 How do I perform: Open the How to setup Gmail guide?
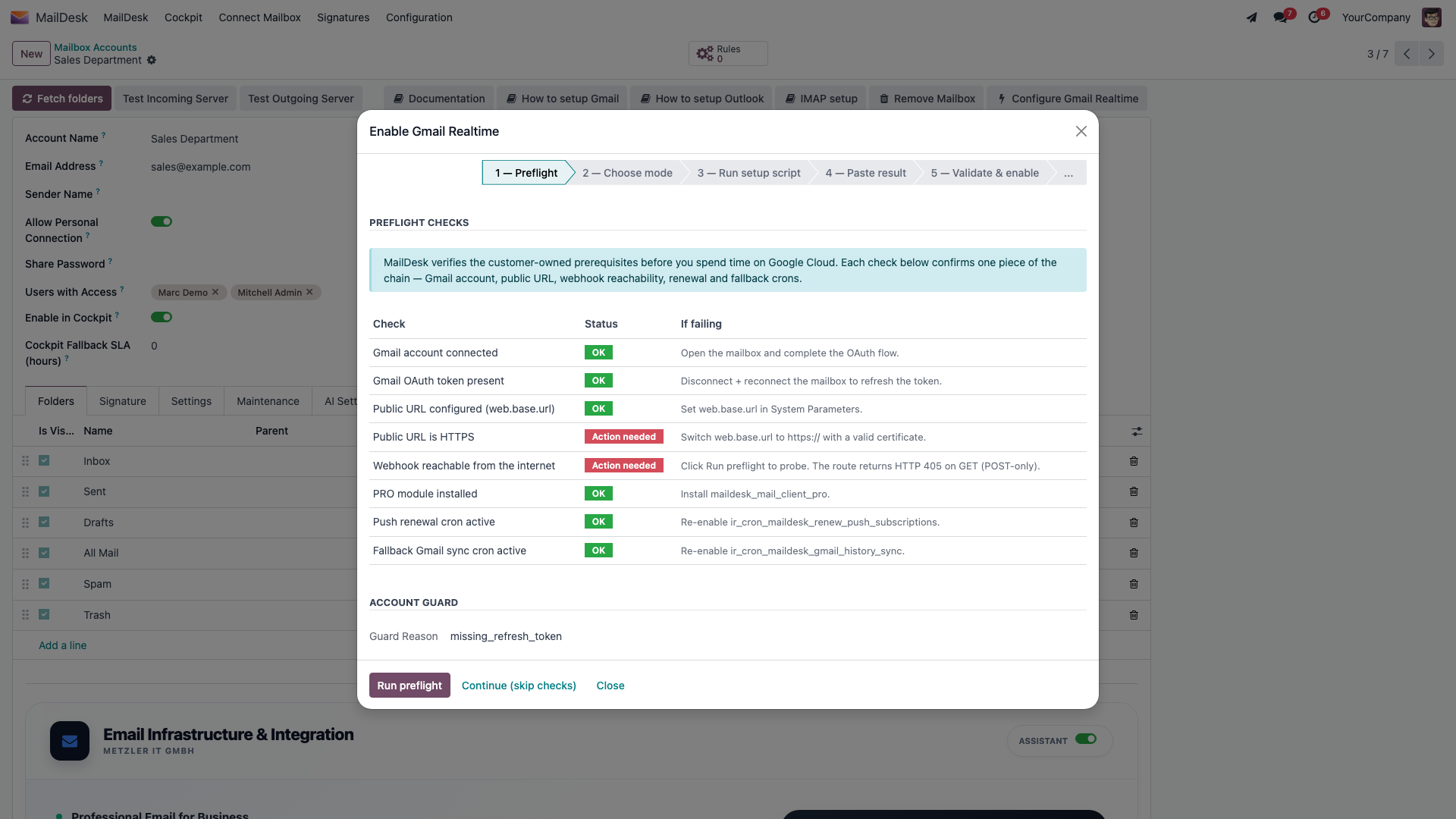[562, 99]
